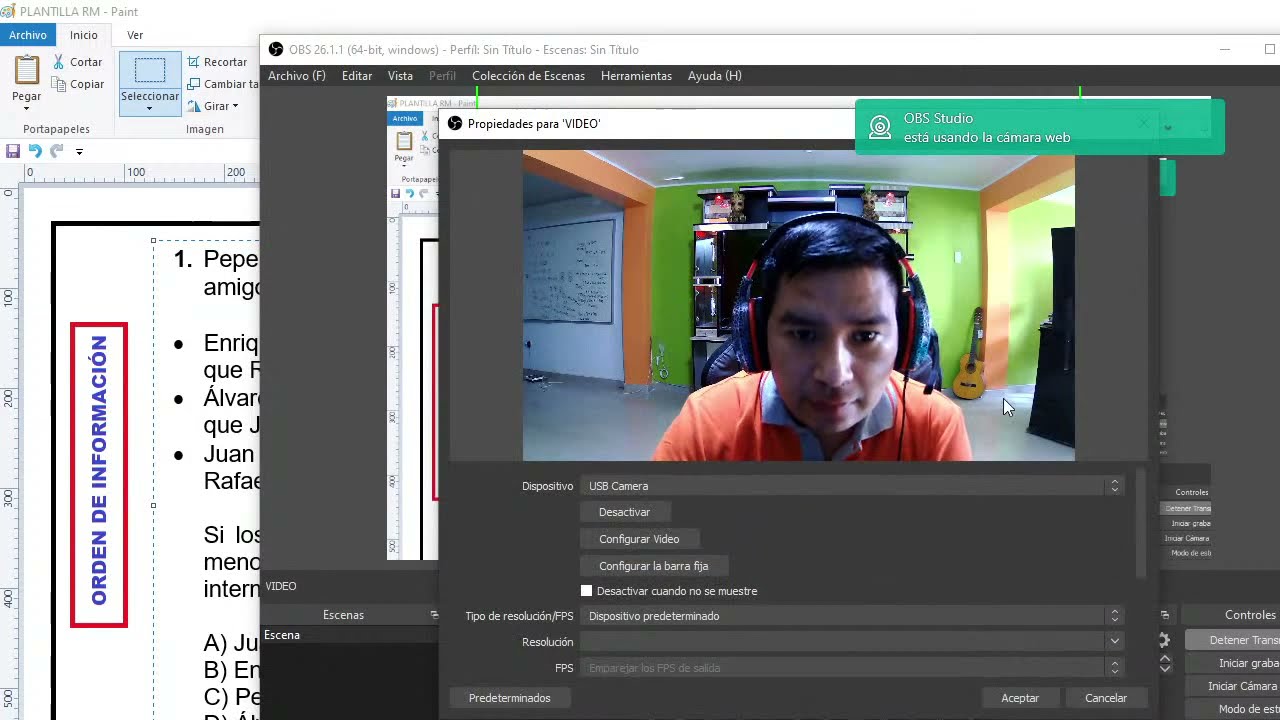Click Aceptar to confirm properties
Viewport: 1280px width, 720px height.
point(1020,698)
